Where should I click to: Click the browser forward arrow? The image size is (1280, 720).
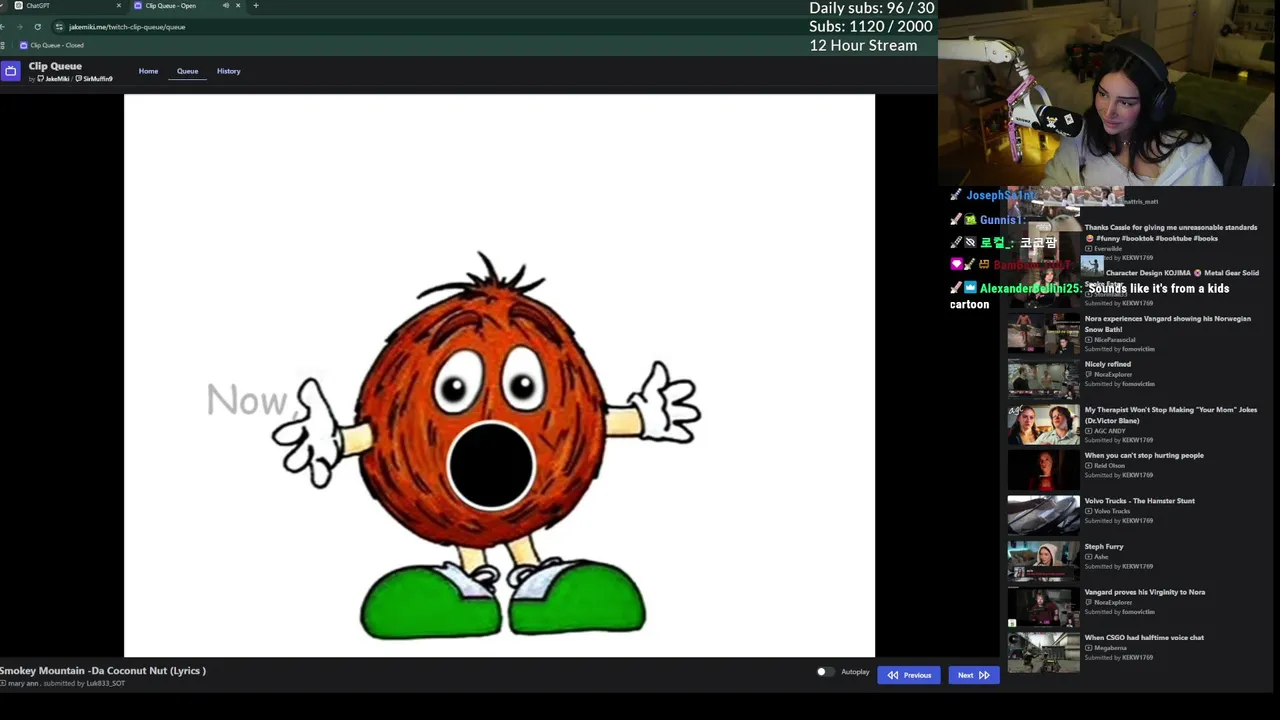click(19, 27)
